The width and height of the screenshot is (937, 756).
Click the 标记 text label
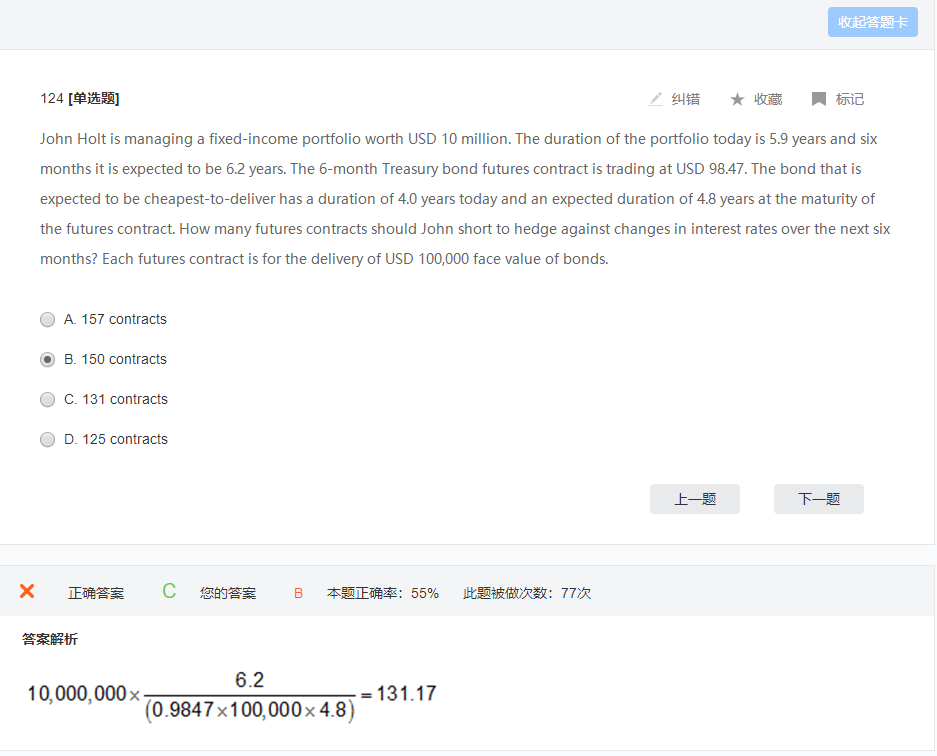click(849, 99)
